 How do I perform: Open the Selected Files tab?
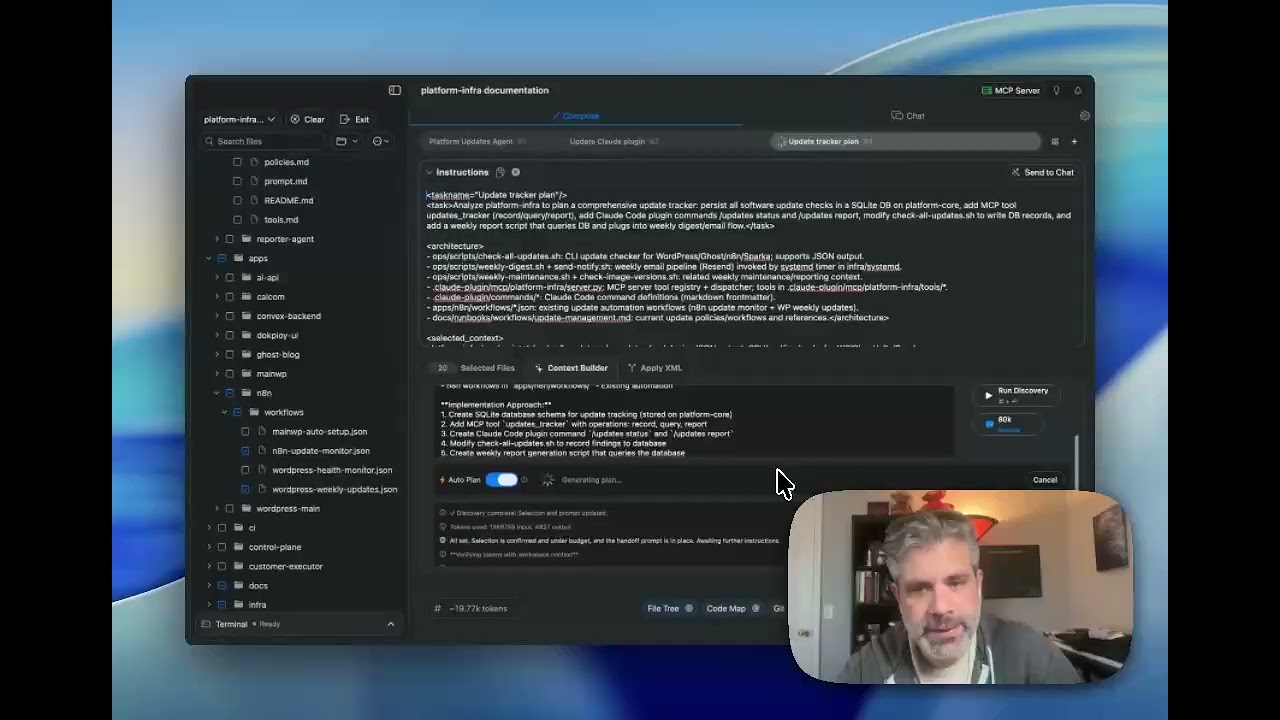click(476, 368)
